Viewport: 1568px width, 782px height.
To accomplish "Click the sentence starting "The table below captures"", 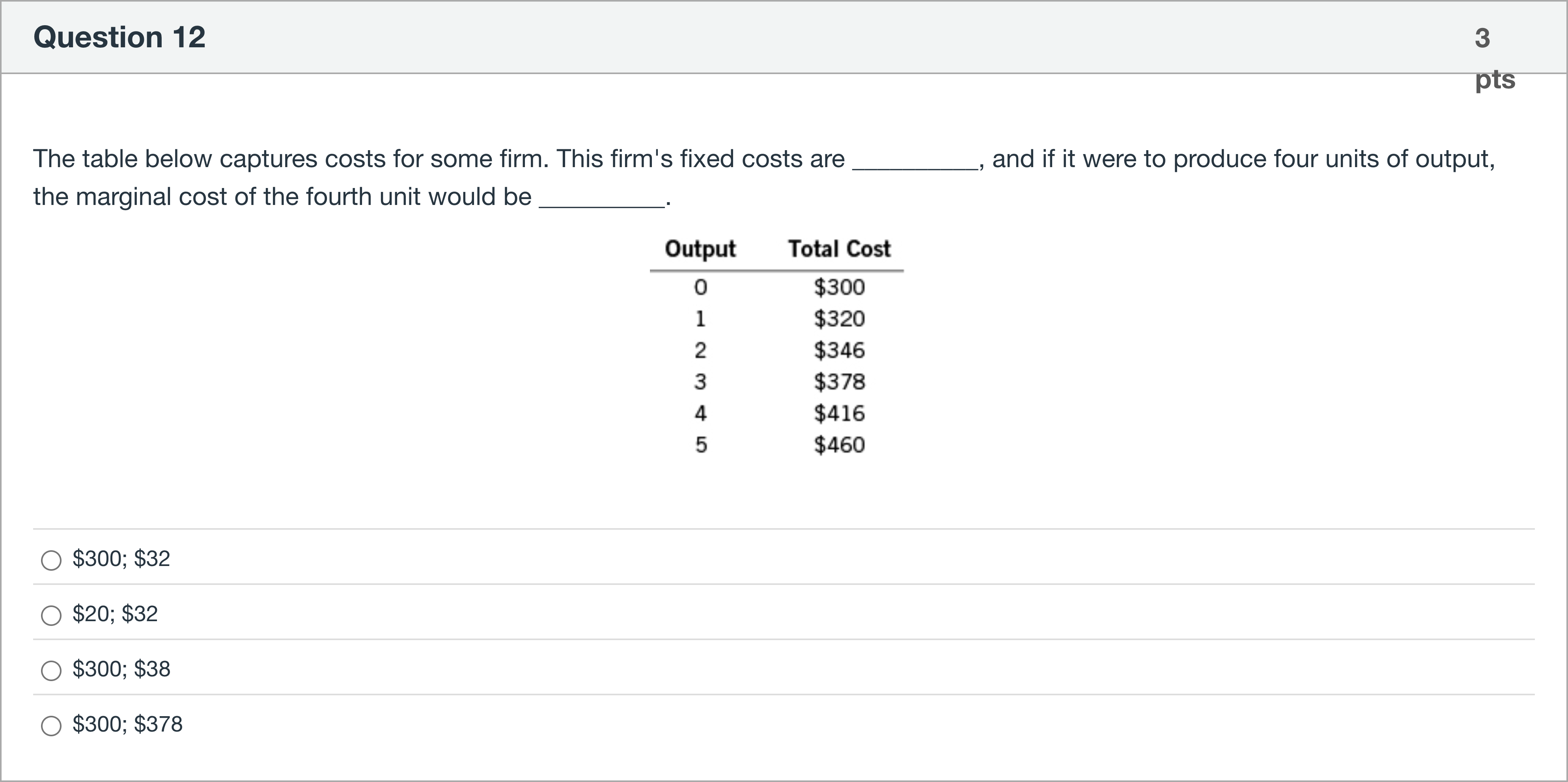I will coord(764,160).
